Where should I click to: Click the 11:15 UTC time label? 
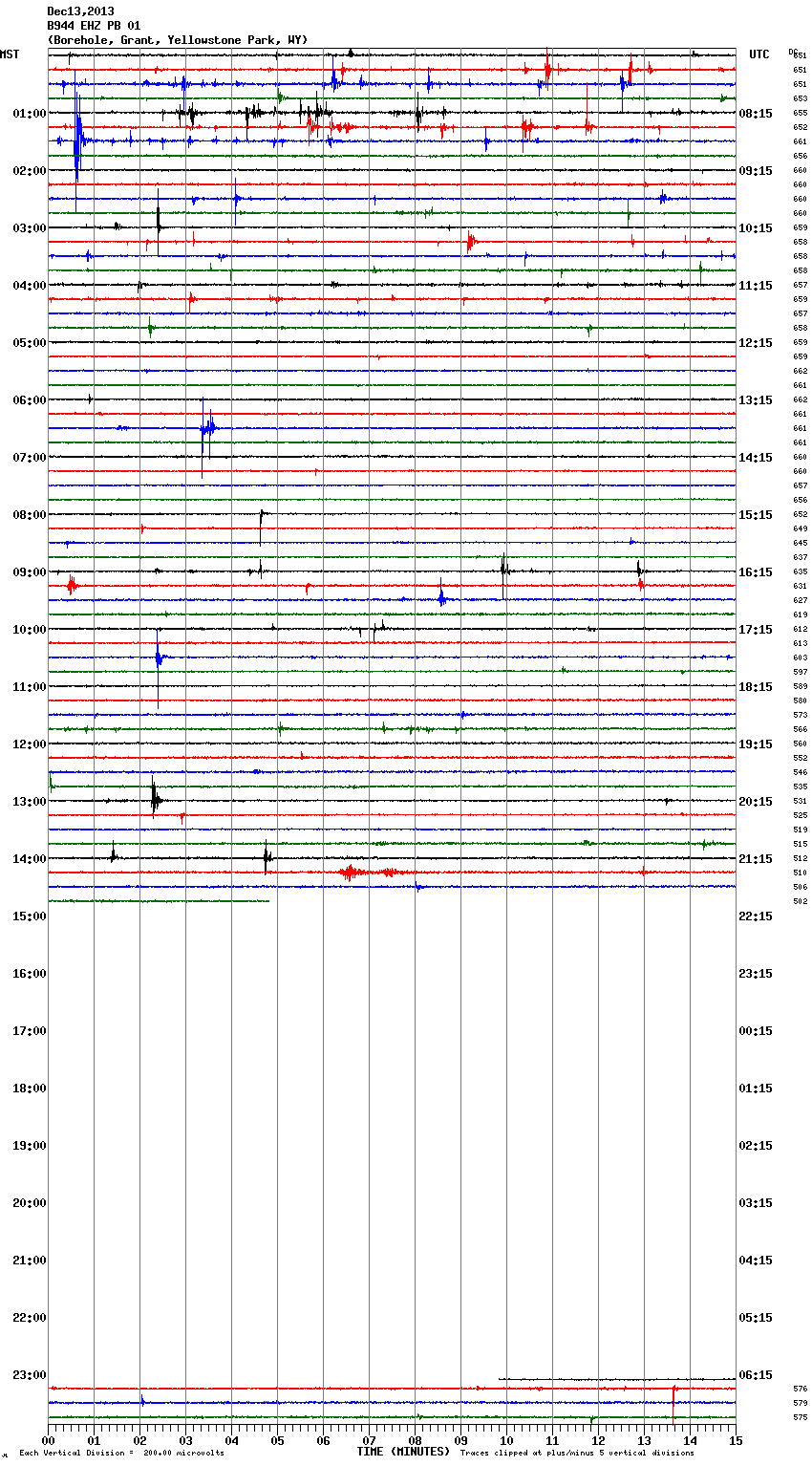[756, 286]
